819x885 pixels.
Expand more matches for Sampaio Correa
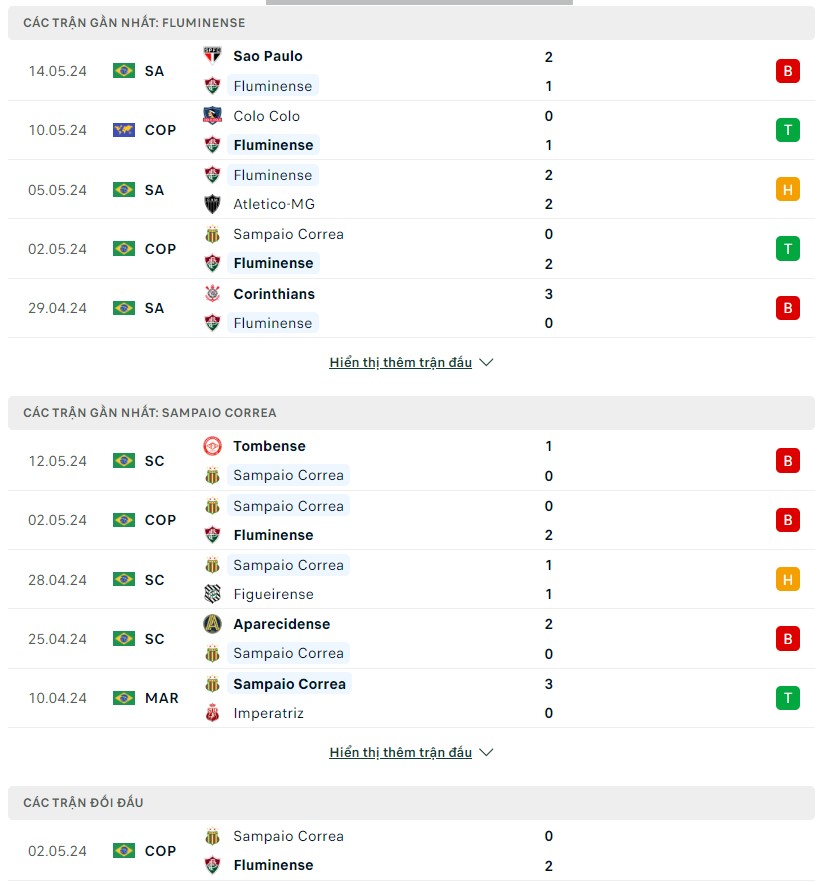tap(400, 752)
